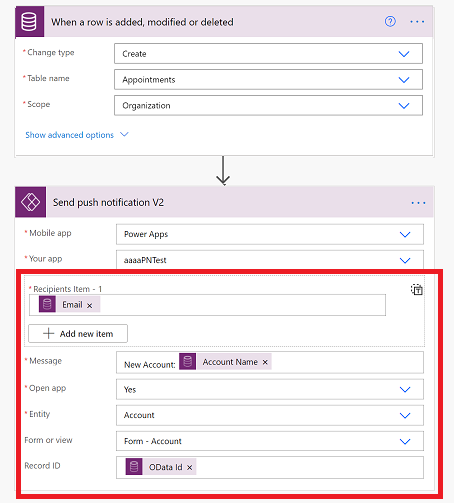Open the Table name dropdown showing Appointments
Screen dimensions: 454x503
(268, 79)
